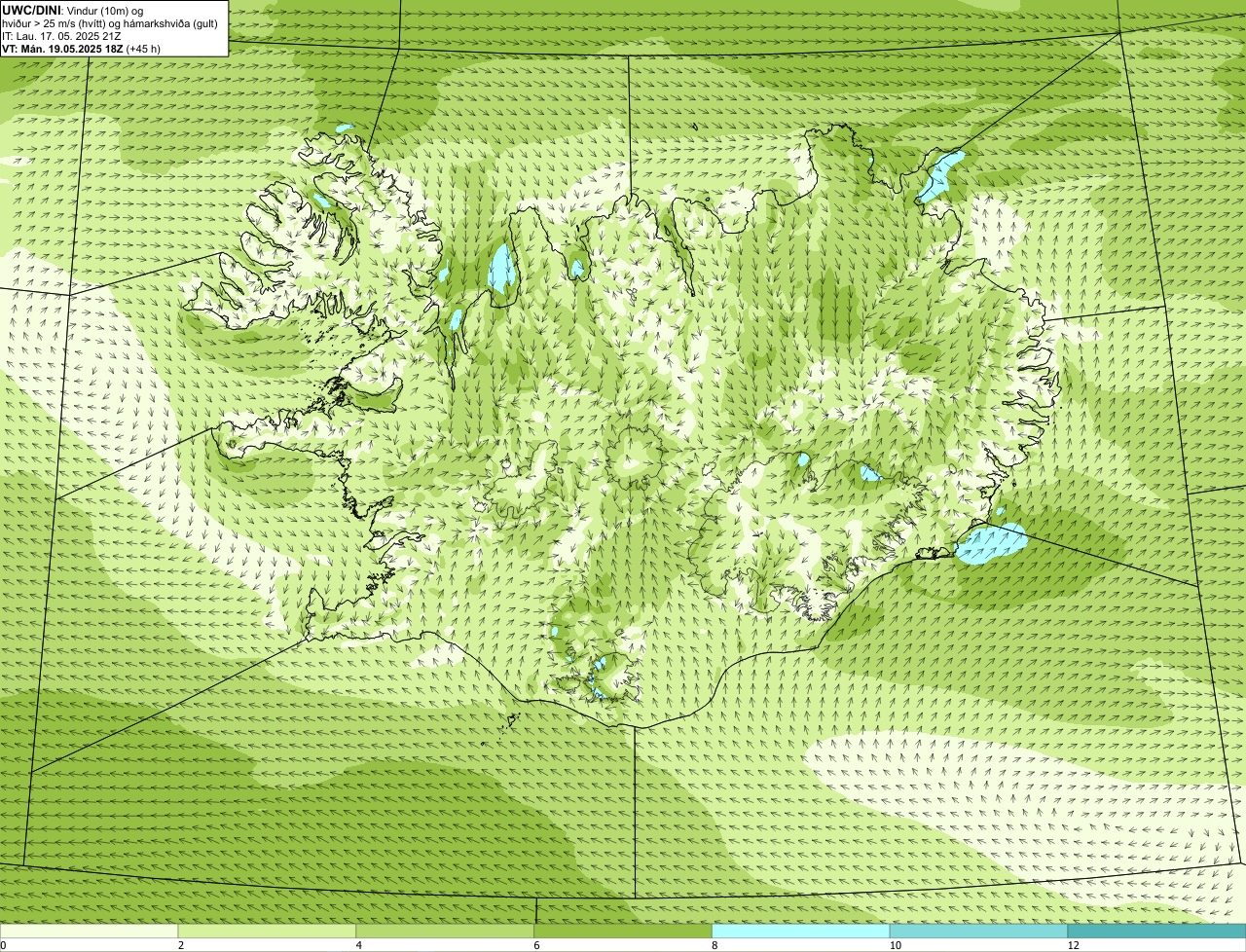Click the 4–6 m/s color bar segment
This screenshot has width=1246, height=952.
445,932
